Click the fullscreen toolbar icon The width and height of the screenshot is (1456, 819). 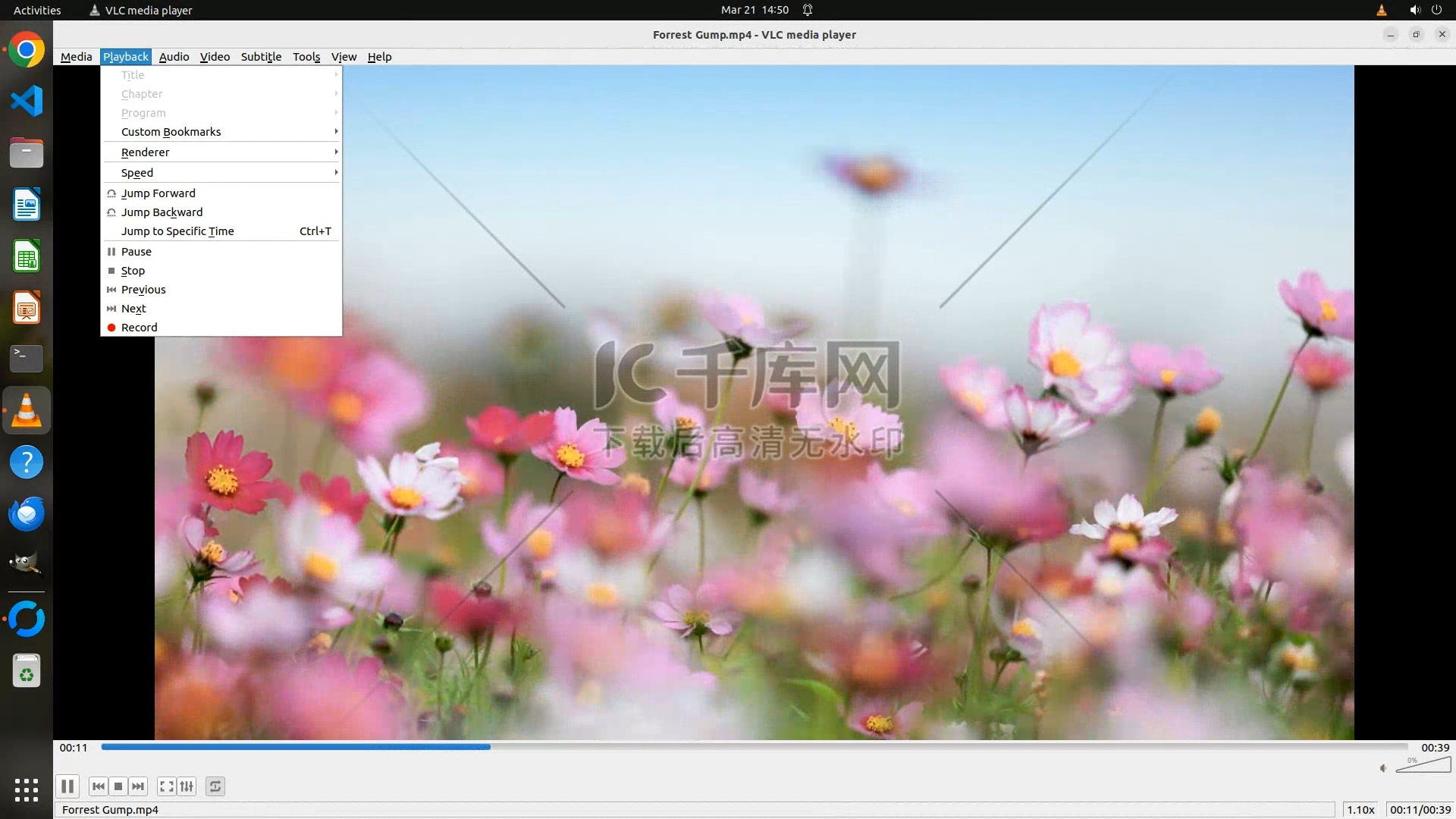166,786
